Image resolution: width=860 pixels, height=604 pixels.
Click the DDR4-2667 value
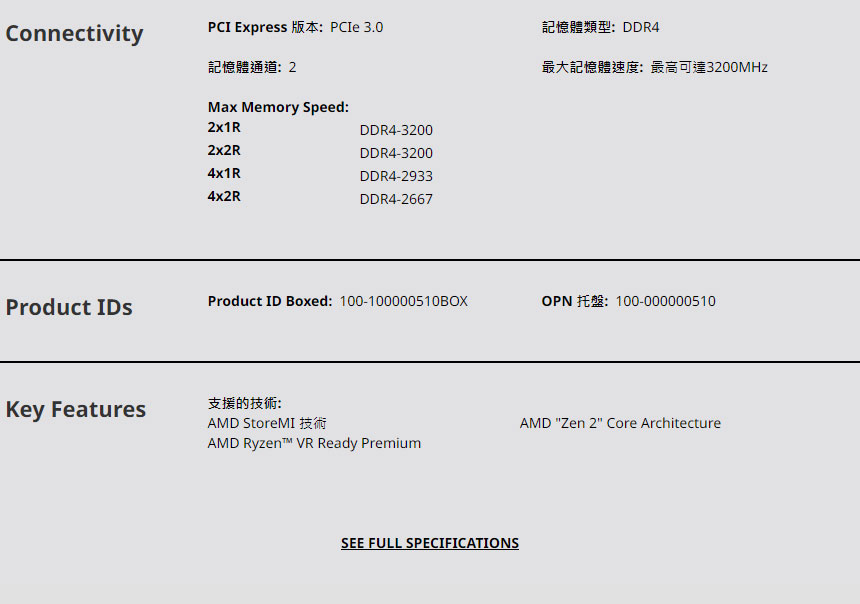click(x=396, y=199)
